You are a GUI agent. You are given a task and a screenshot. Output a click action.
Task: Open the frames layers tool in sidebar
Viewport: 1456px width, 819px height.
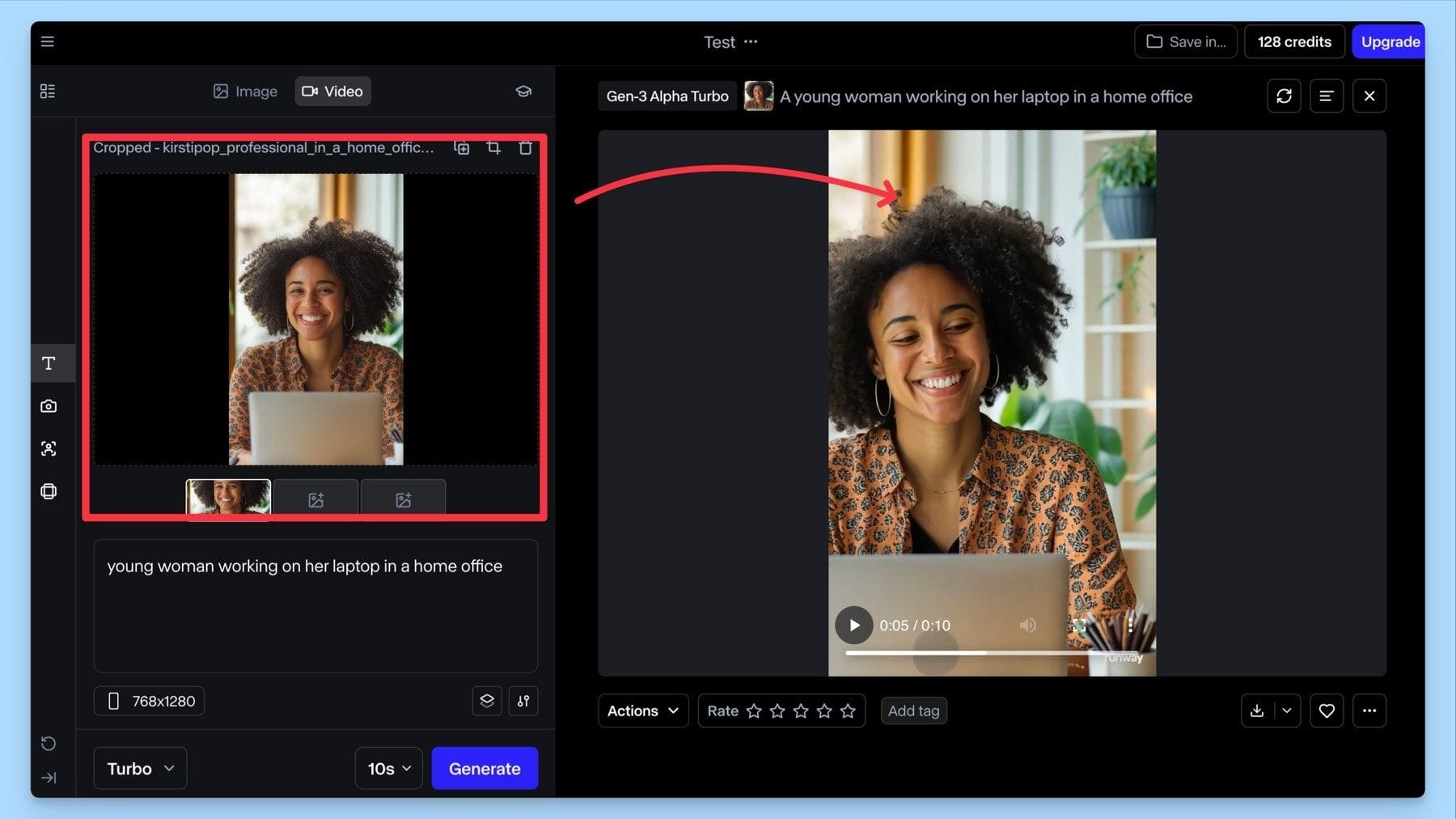(49, 491)
